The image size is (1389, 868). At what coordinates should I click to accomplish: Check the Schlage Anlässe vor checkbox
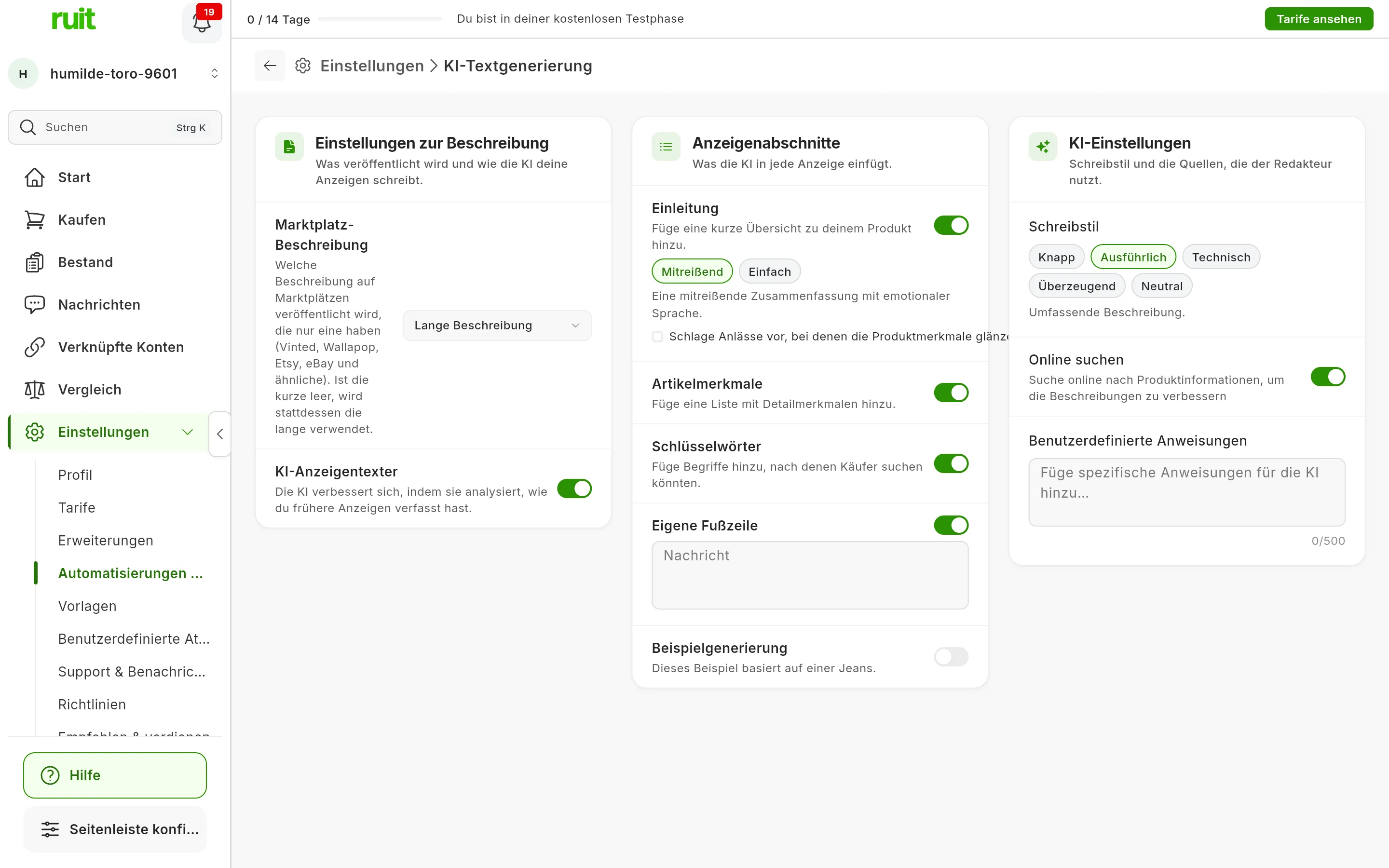(x=657, y=337)
